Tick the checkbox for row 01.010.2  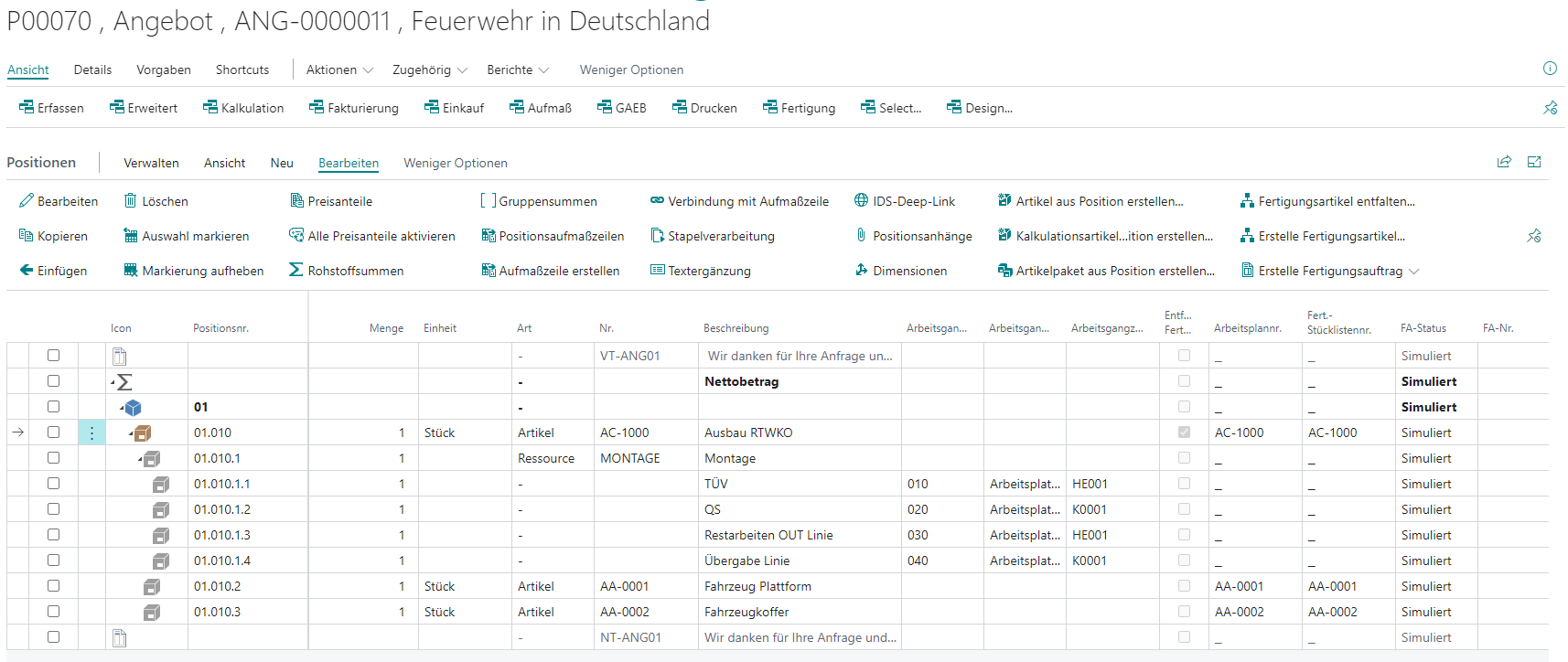(x=53, y=586)
